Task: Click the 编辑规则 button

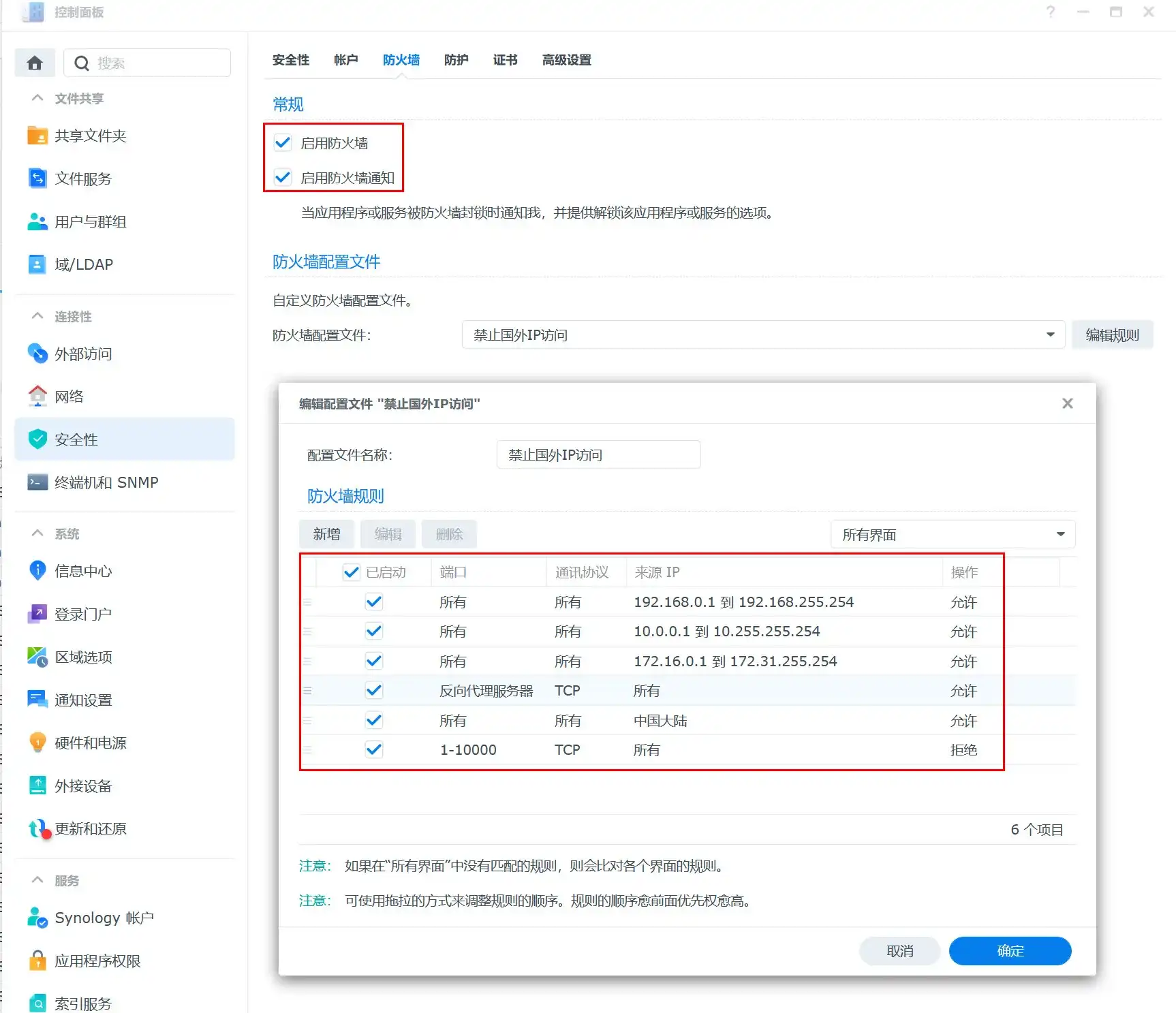Action: [x=1112, y=334]
